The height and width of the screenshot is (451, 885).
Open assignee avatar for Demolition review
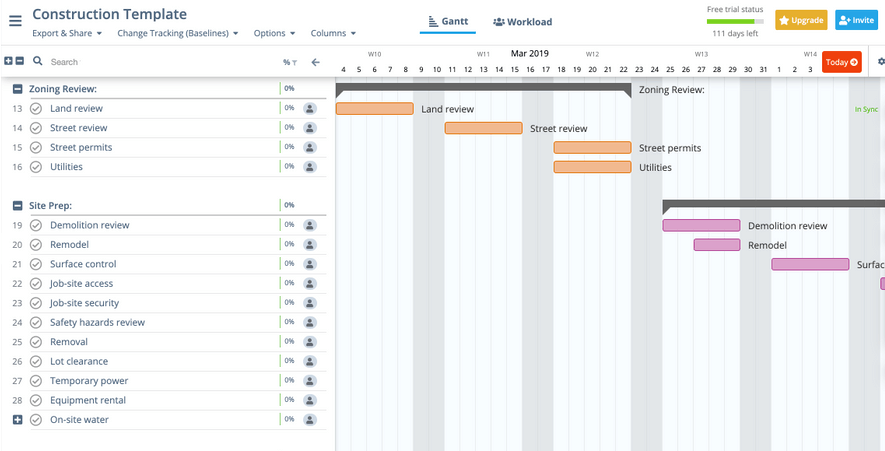tap(309, 225)
